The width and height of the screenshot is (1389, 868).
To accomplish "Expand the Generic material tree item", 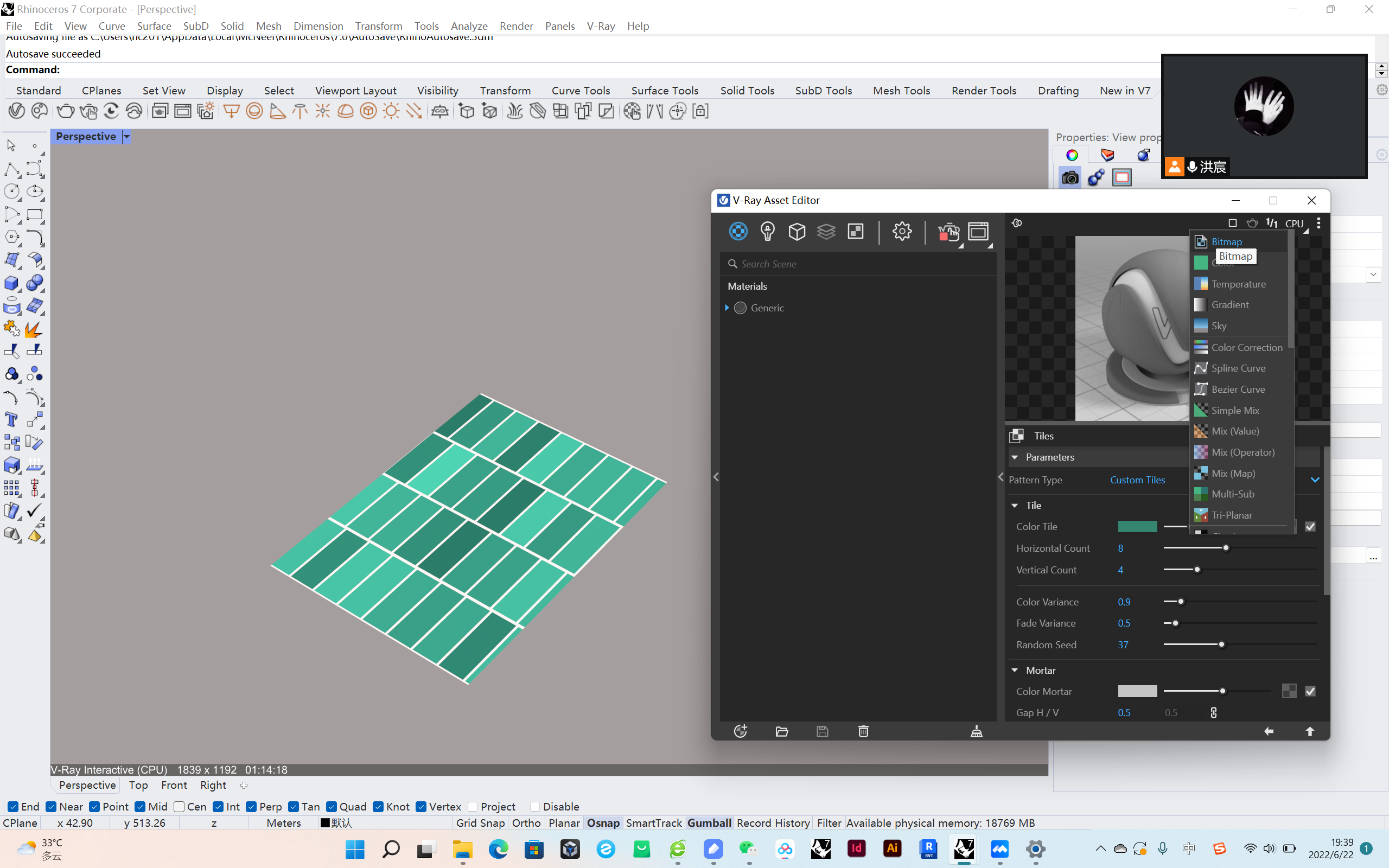I will 727,308.
